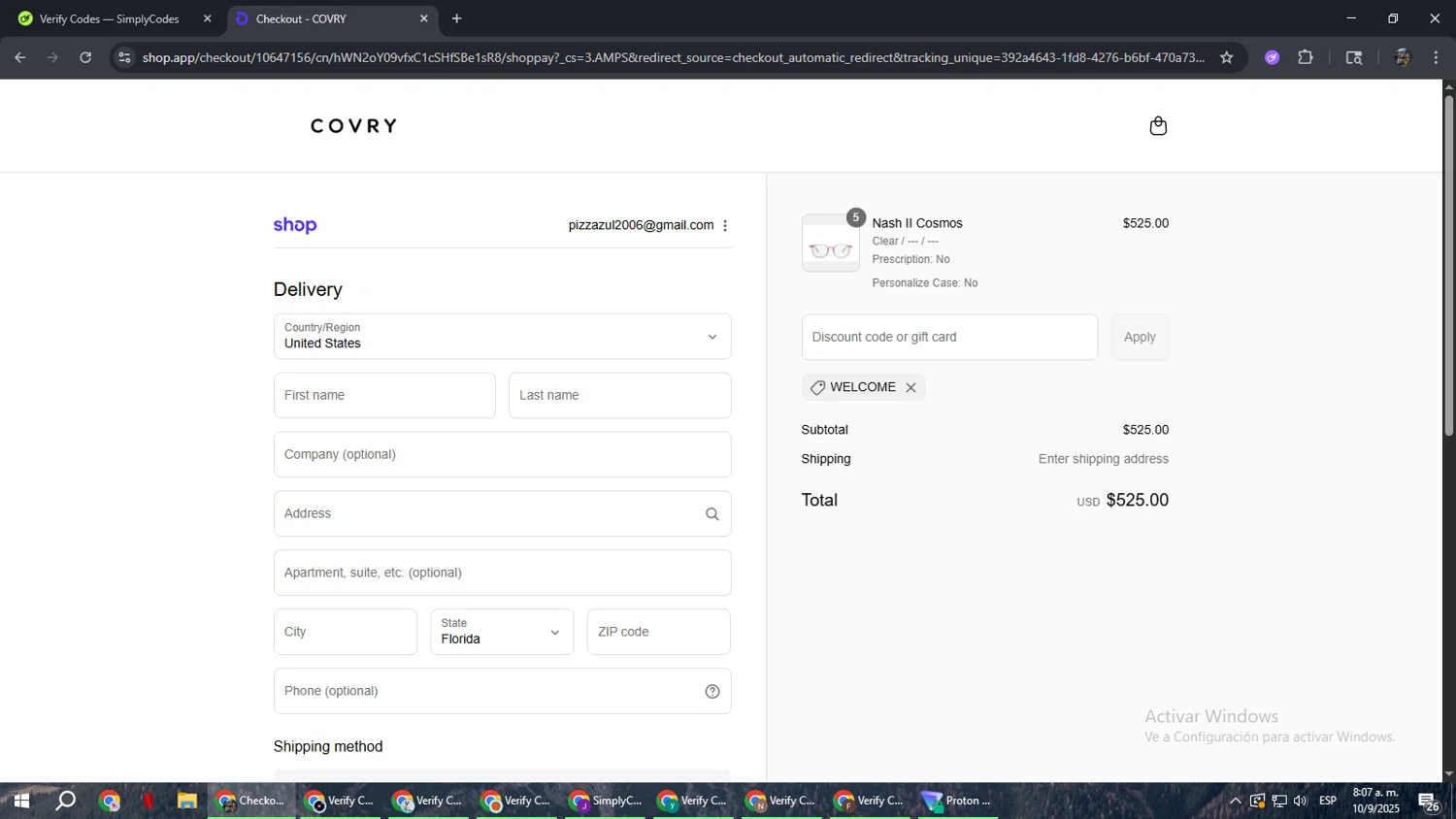Image resolution: width=1456 pixels, height=819 pixels.
Task: Click the Nash II Cosmos product thumbnail
Action: 830,243
